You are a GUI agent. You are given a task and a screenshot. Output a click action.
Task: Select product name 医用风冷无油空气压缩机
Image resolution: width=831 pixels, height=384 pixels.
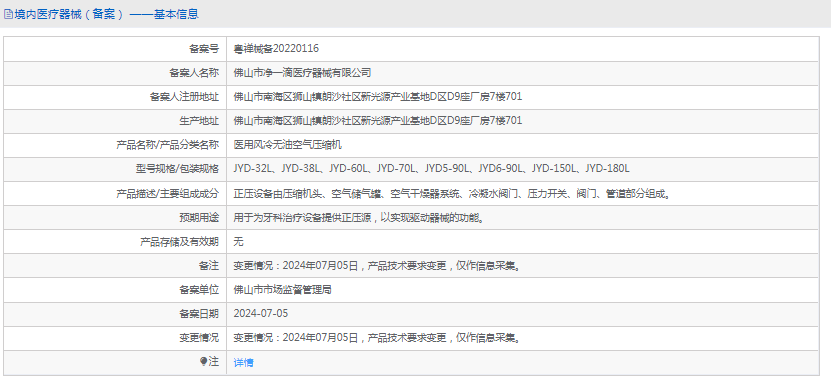(287, 145)
